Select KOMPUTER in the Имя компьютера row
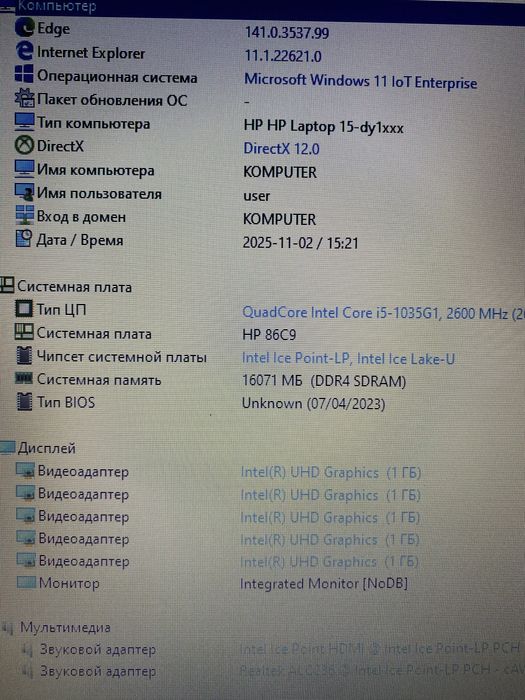Screen dimensions: 525x700 [x=280, y=172]
